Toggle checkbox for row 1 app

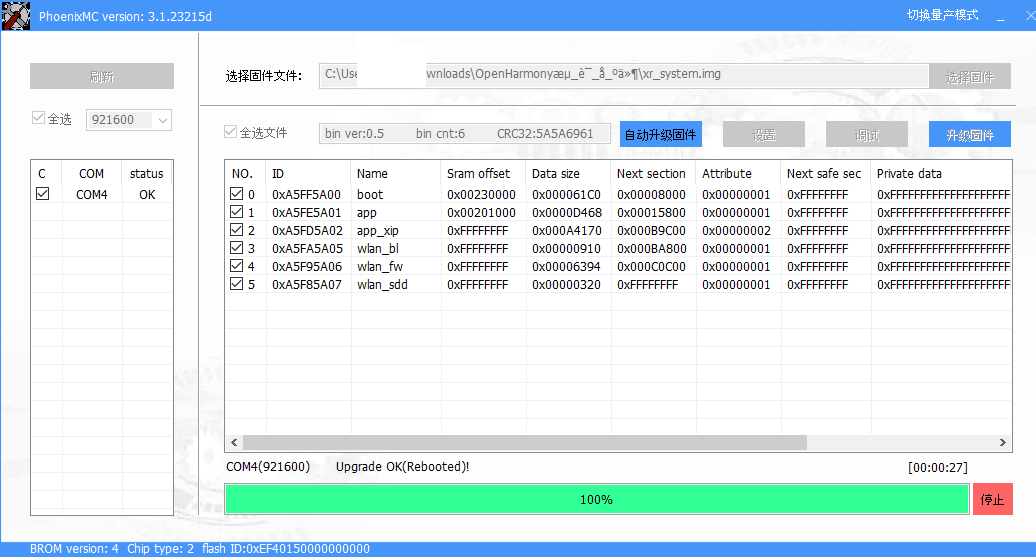[237, 211]
